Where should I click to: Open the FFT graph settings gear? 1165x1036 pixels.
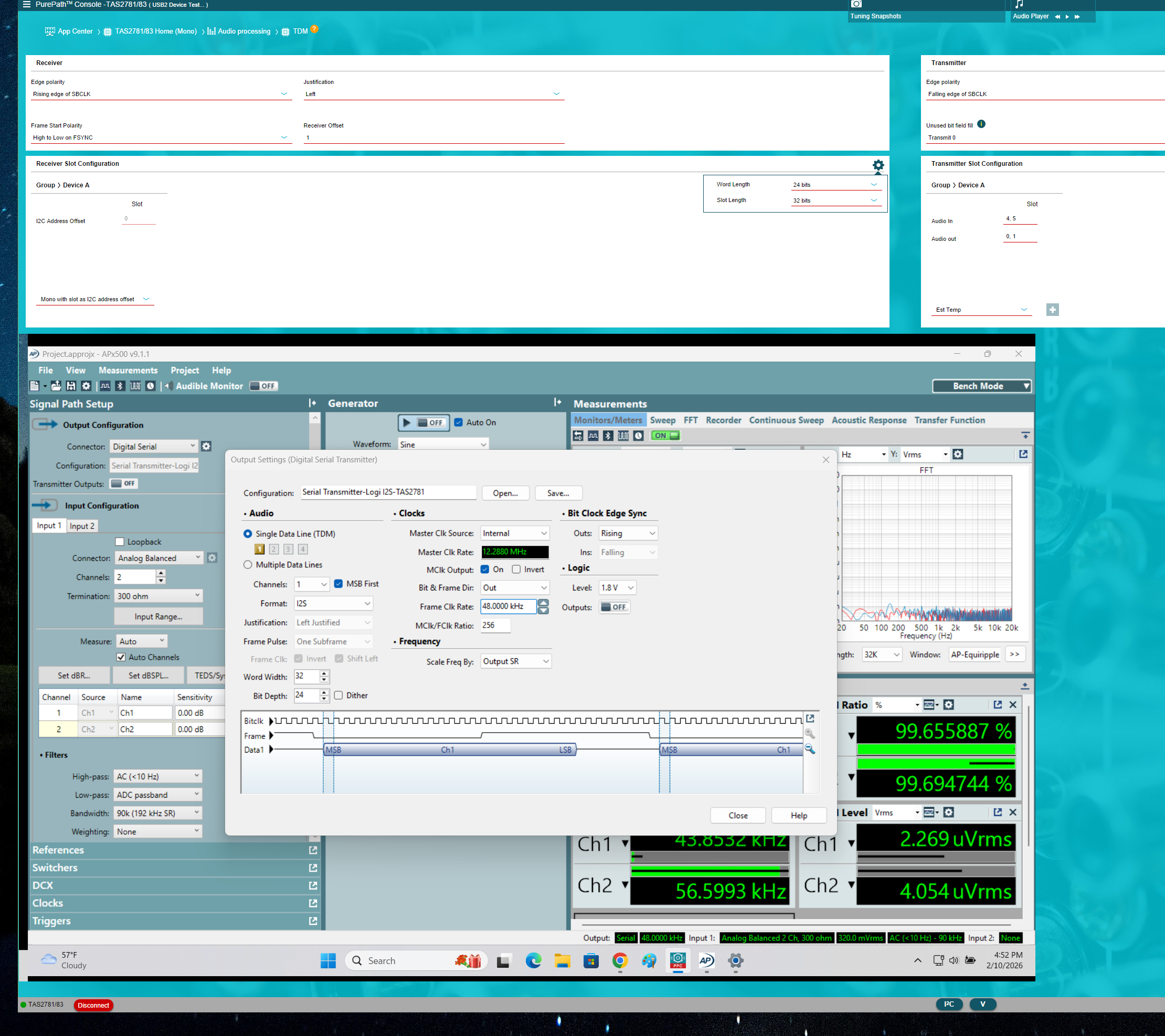click(x=958, y=454)
